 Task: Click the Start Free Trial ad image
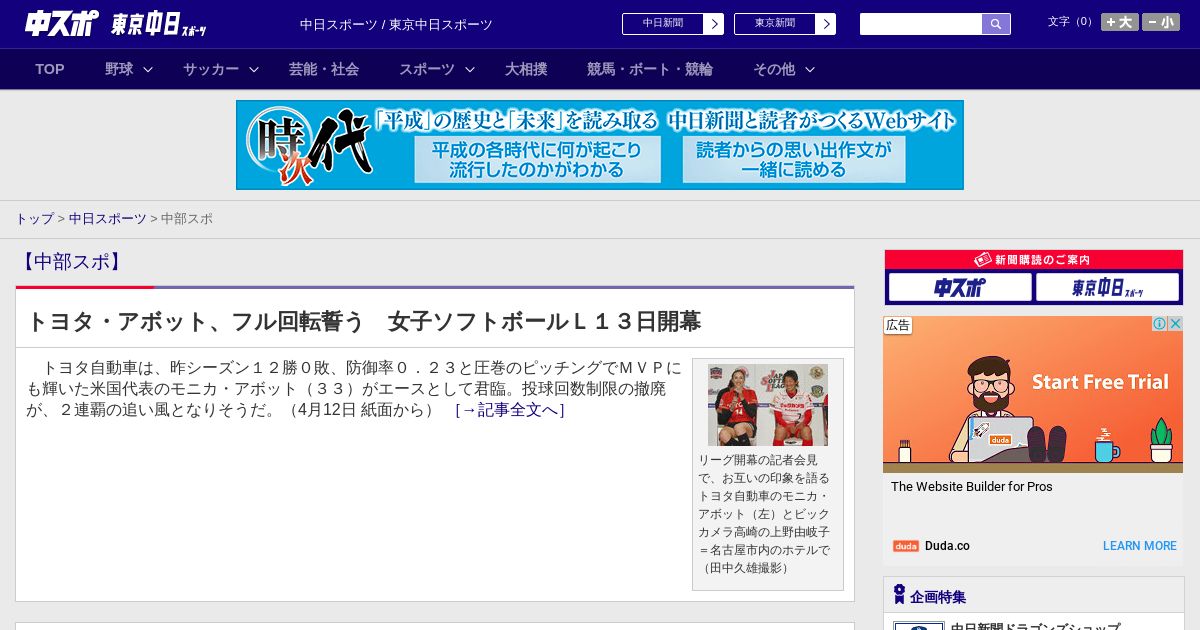(x=1033, y=395)
